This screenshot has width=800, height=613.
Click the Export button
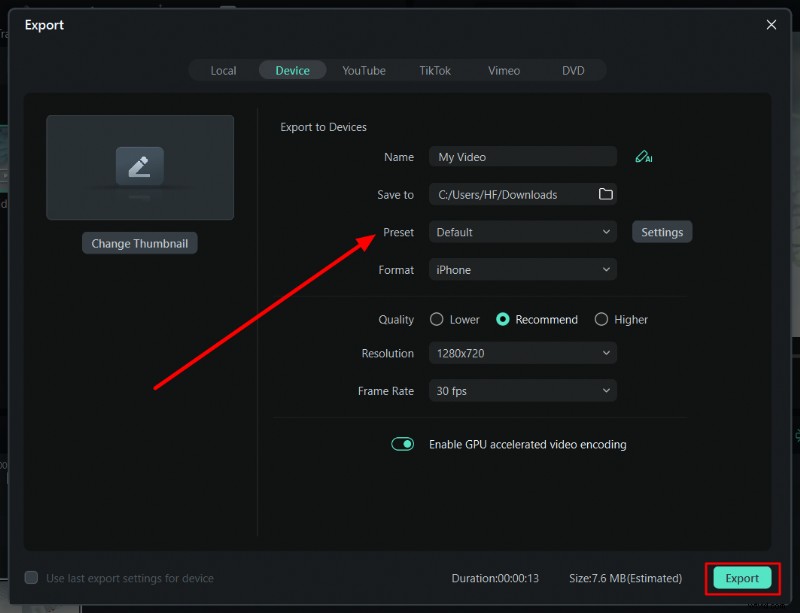pos(741,578)
